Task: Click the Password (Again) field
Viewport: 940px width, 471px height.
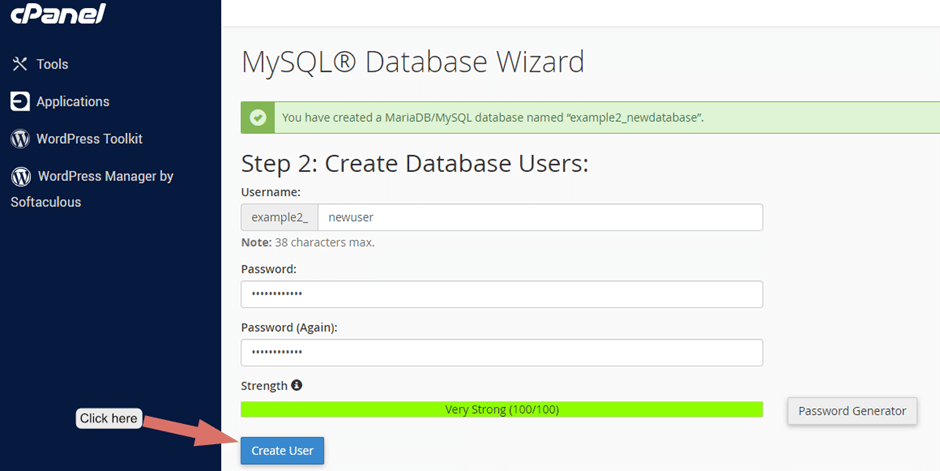Action: pos(502,352)
